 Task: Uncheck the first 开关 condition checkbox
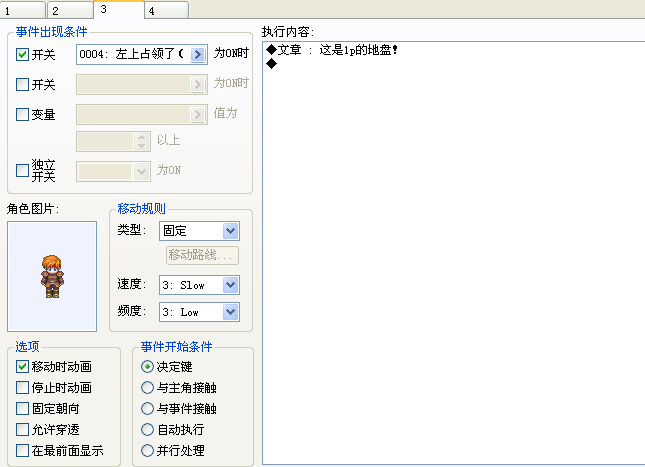22,54
